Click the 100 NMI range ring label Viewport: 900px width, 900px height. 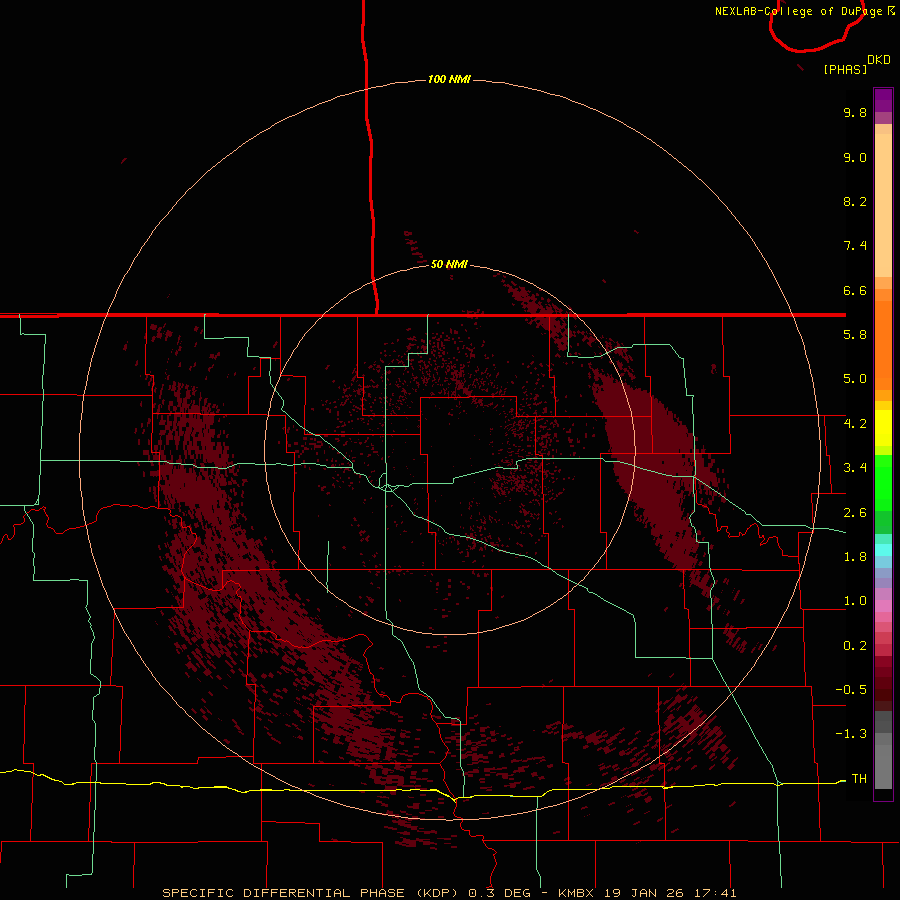coord(449,79)
